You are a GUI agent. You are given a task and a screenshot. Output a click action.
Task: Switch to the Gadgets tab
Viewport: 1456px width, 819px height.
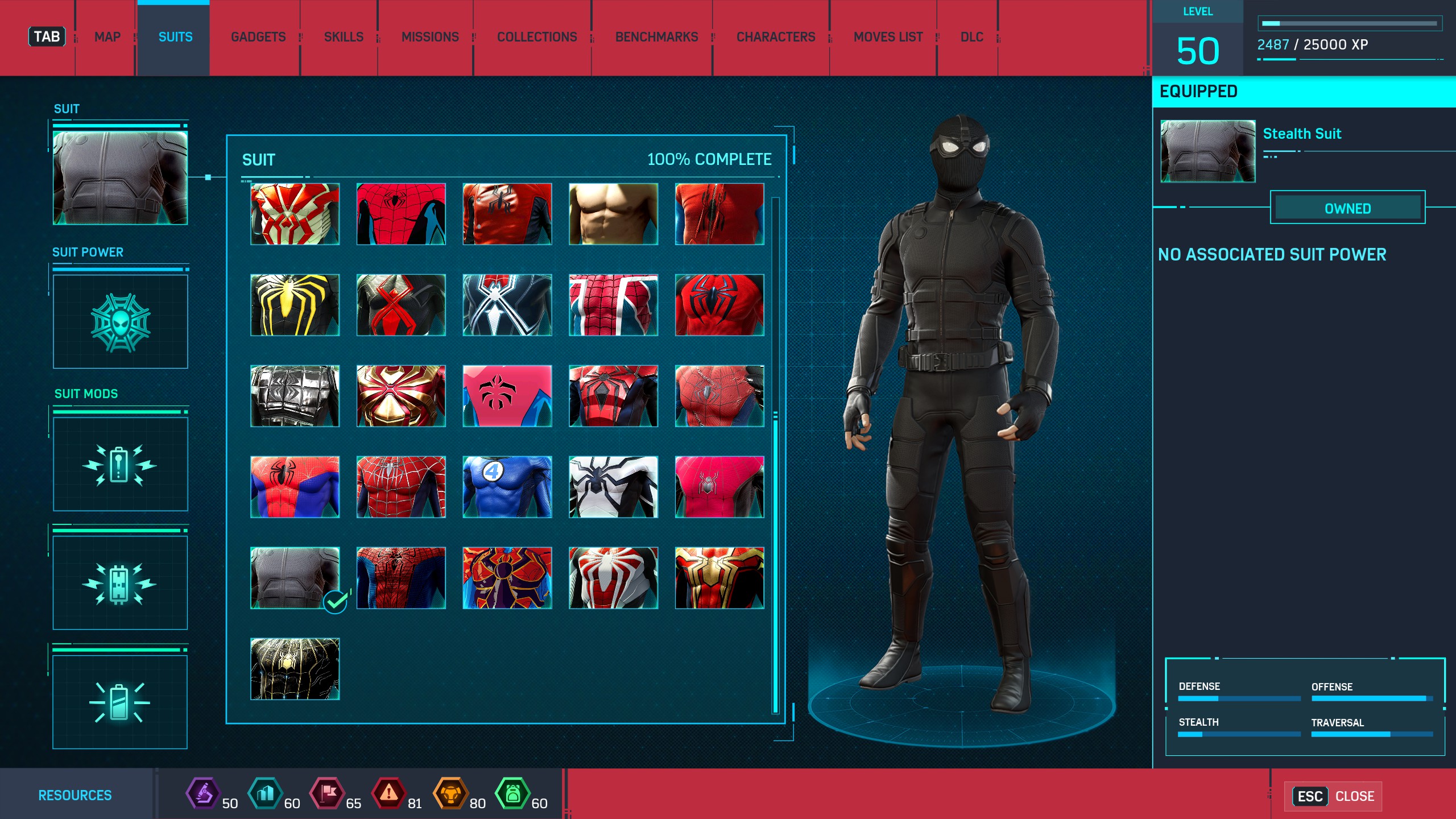(x=258, y=37)
